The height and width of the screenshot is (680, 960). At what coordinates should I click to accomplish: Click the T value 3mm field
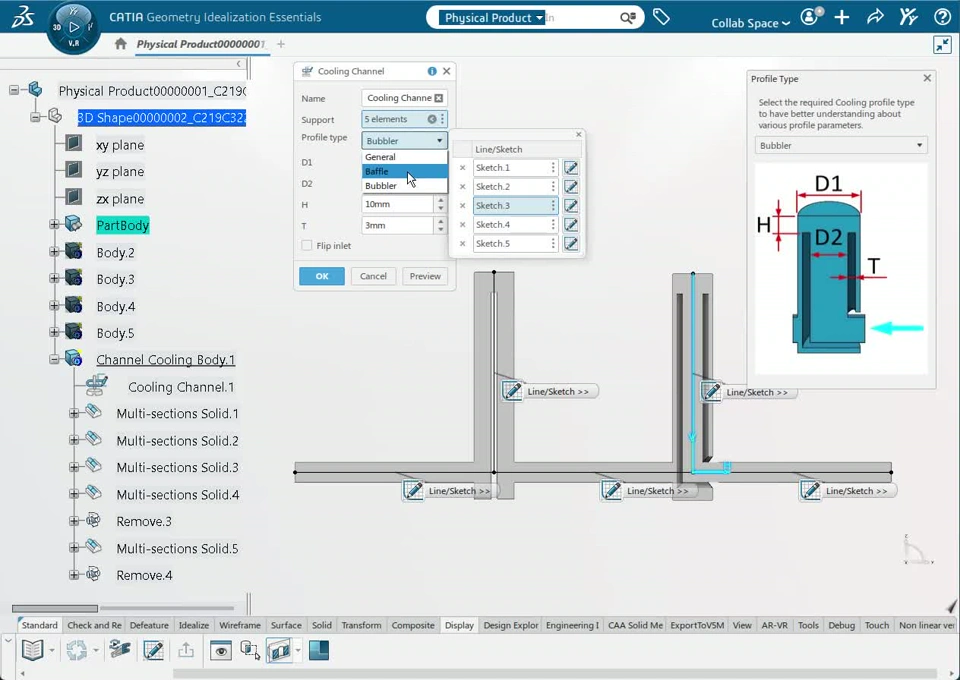[x=397, y=225]
